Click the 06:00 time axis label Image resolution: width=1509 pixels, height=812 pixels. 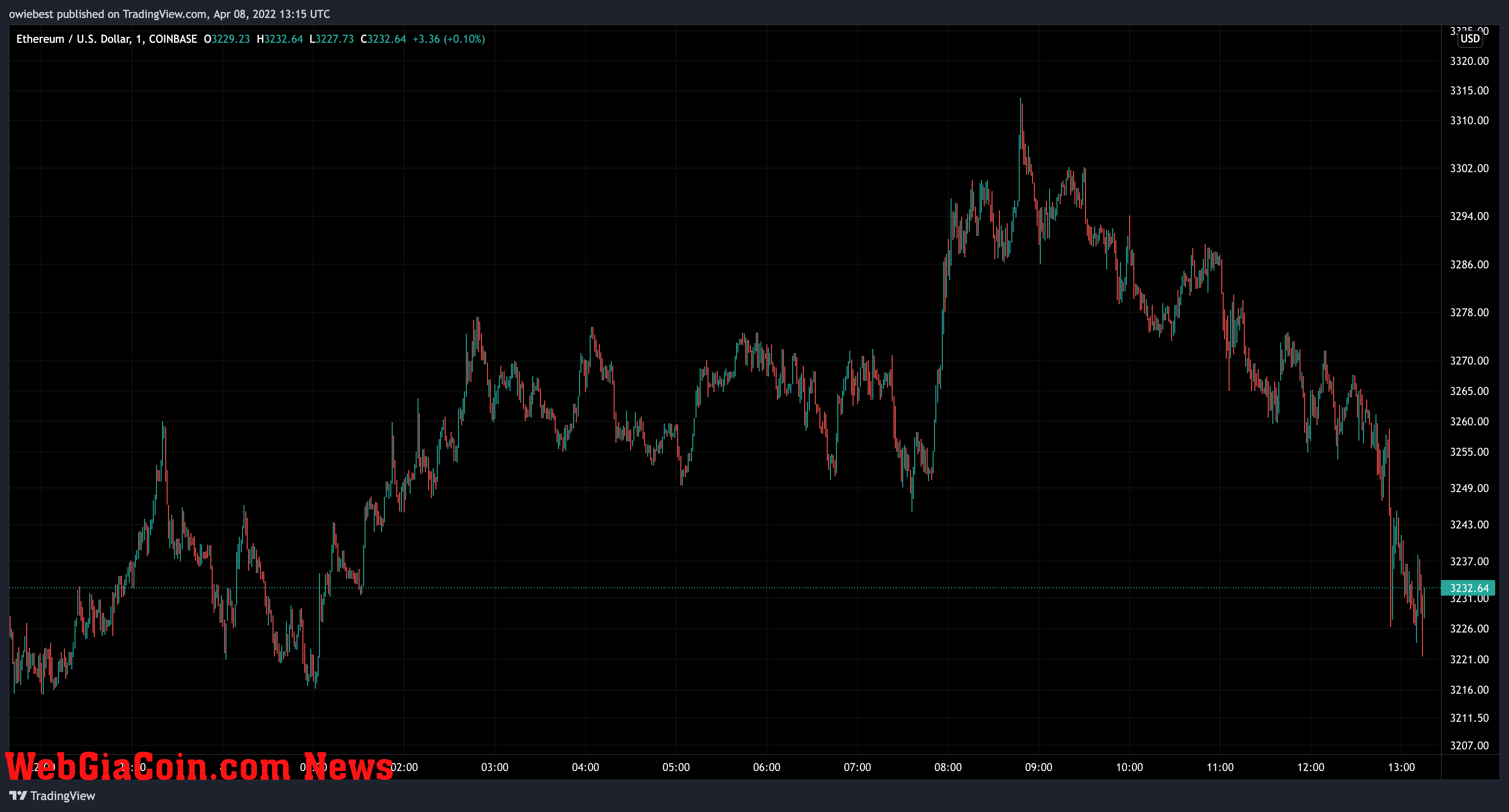tap(767, 767)
